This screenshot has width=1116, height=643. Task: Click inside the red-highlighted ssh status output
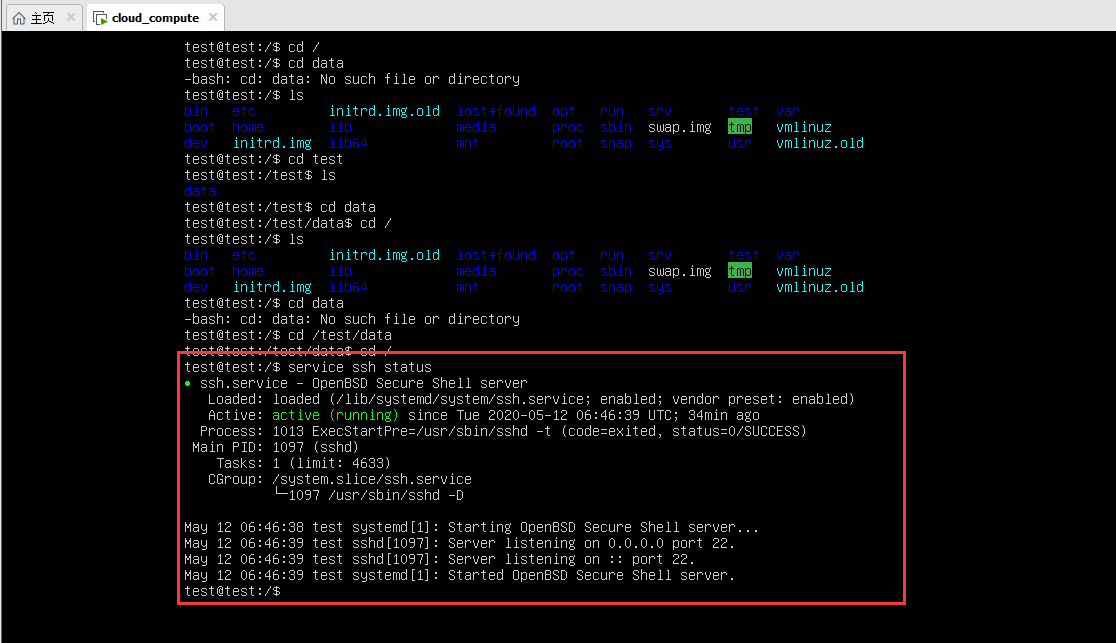[540, 478]
